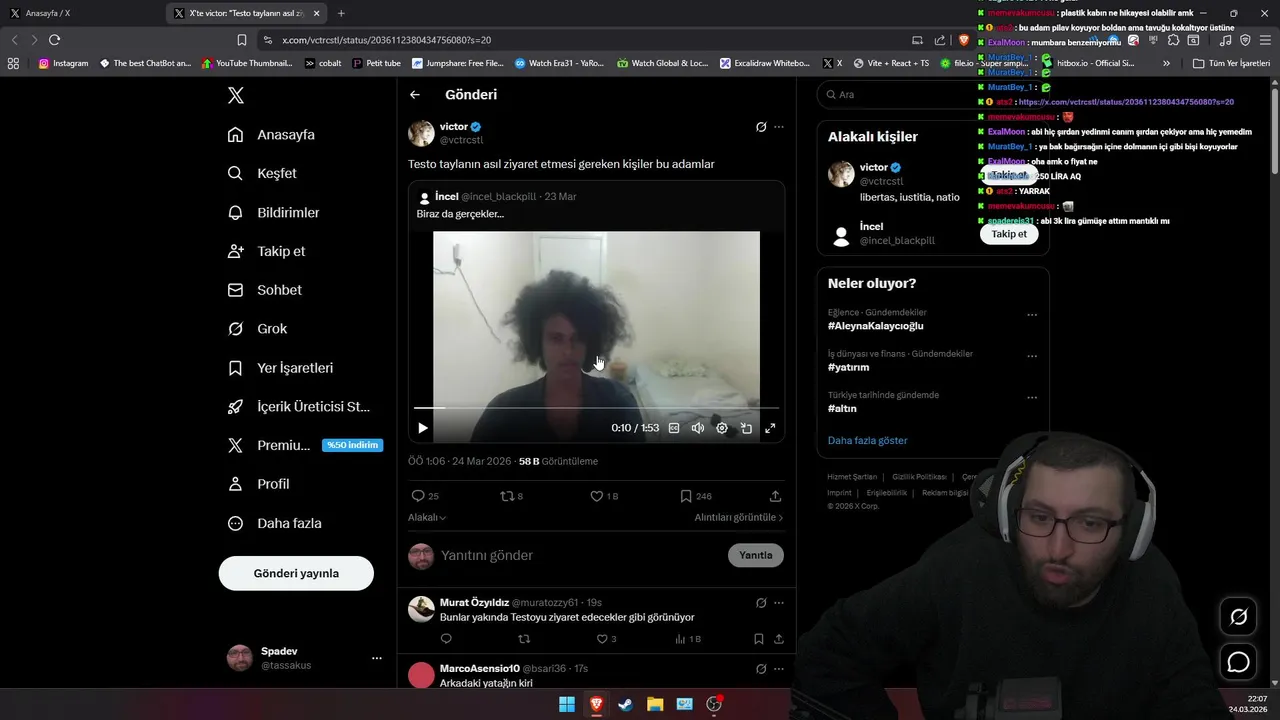Viewport: 1280px width, 720px height.
Task: Share Murat Özyıldız's reply
Action: [779, 639]
